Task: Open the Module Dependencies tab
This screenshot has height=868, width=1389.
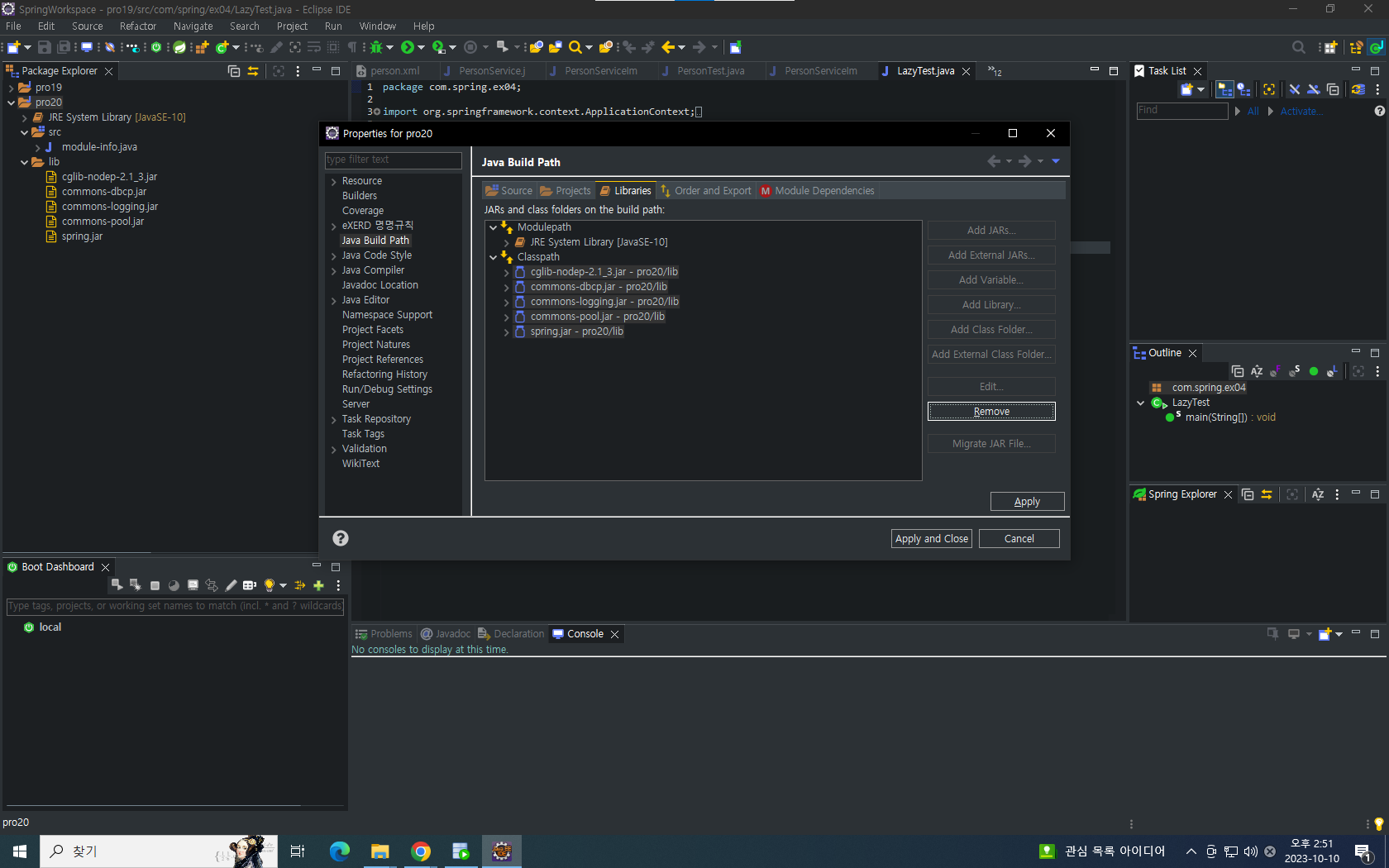Action: click(x=817, y=191)
